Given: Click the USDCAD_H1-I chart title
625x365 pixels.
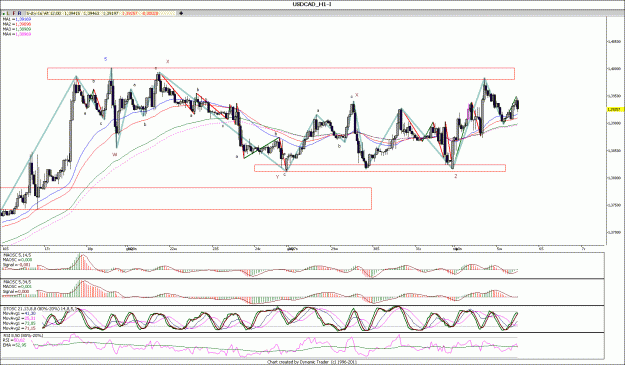Looking at the screenshot, I should click(312, 4).
